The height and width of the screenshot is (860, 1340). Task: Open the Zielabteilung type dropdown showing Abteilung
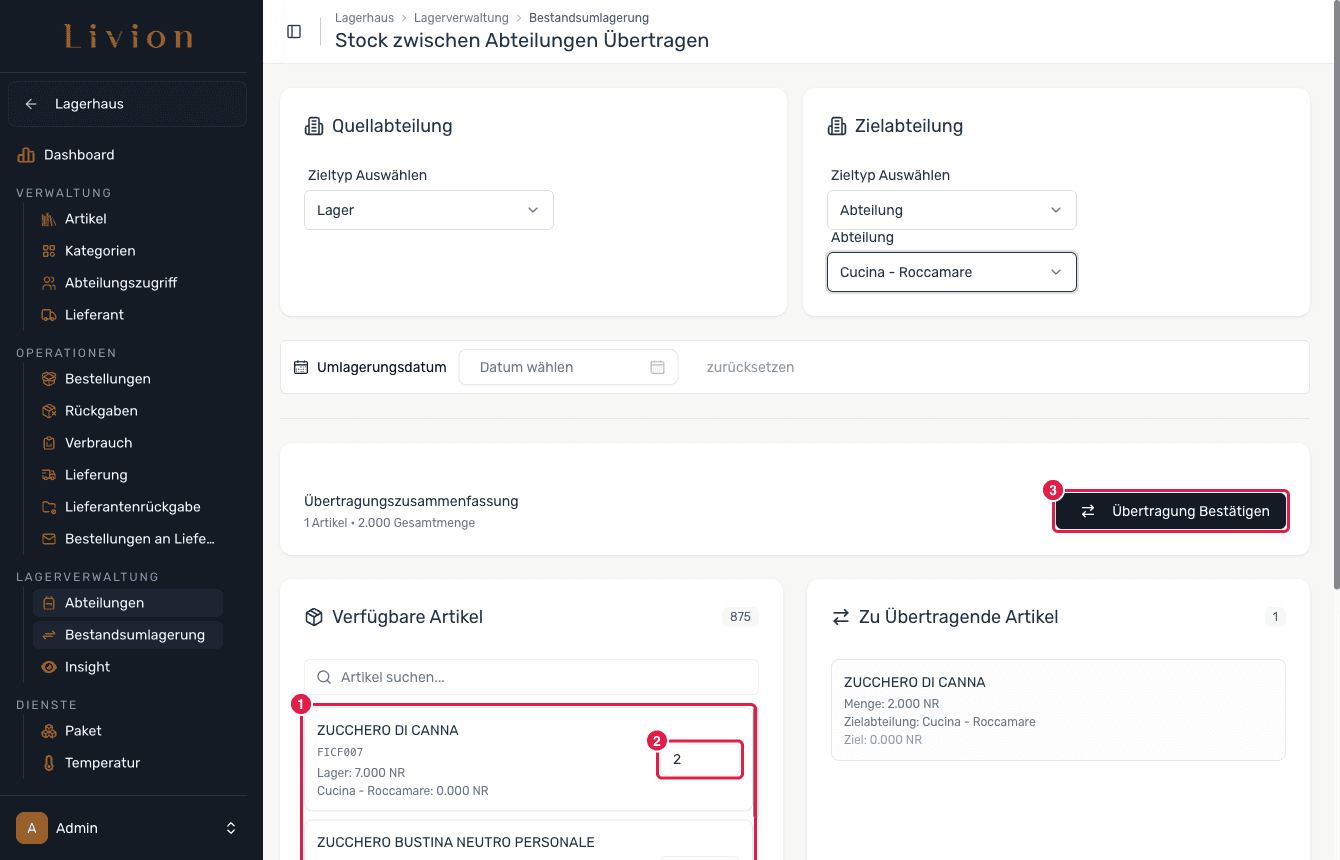coord(952,210)
